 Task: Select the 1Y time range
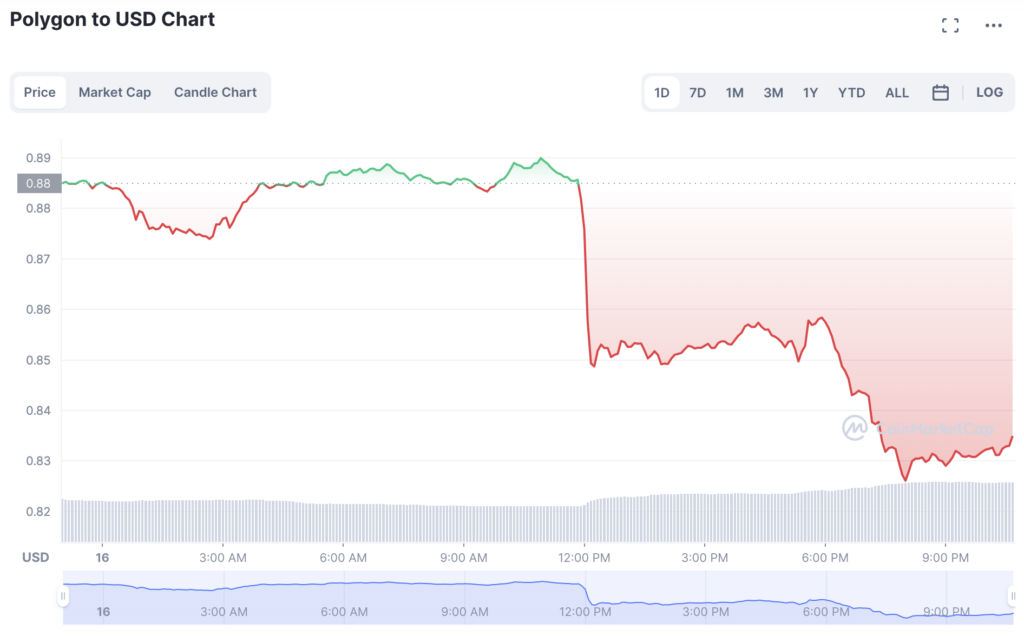pyautogui.click(x=810, y=93)
